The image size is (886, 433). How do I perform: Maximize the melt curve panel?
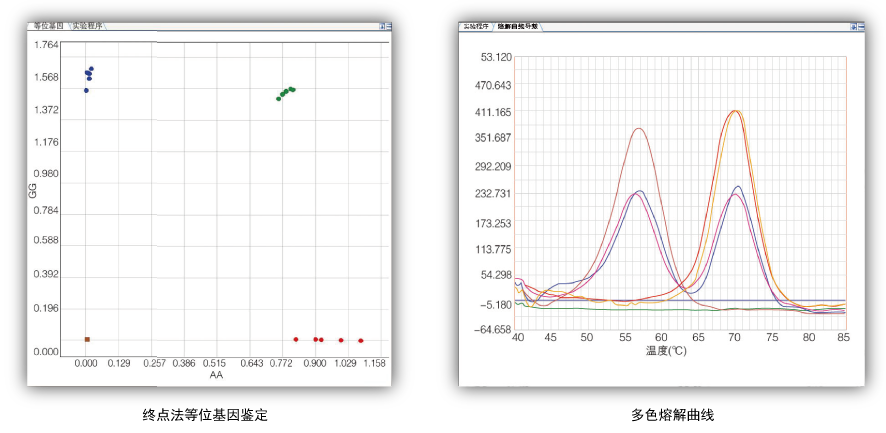853,27
